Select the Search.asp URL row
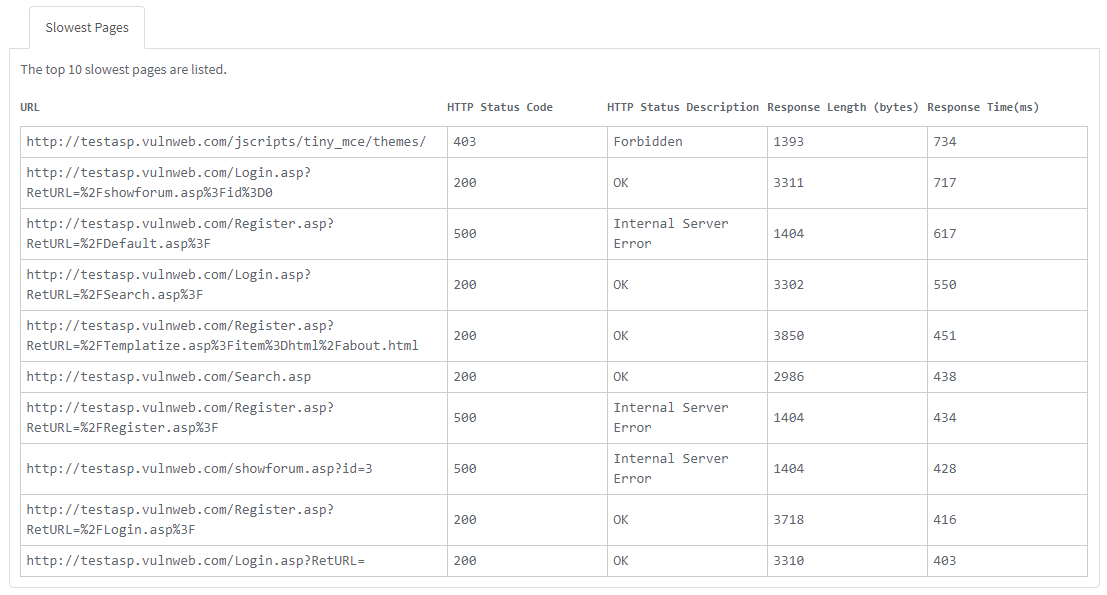The height and width of the screenshot is (595, 1107). coord(168,377)
